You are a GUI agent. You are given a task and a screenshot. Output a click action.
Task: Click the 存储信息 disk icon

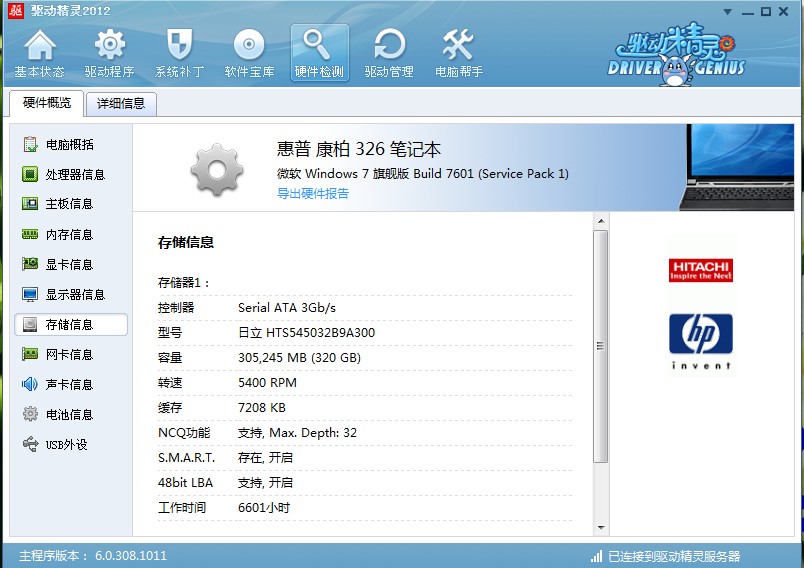click(x=30, y=324)
